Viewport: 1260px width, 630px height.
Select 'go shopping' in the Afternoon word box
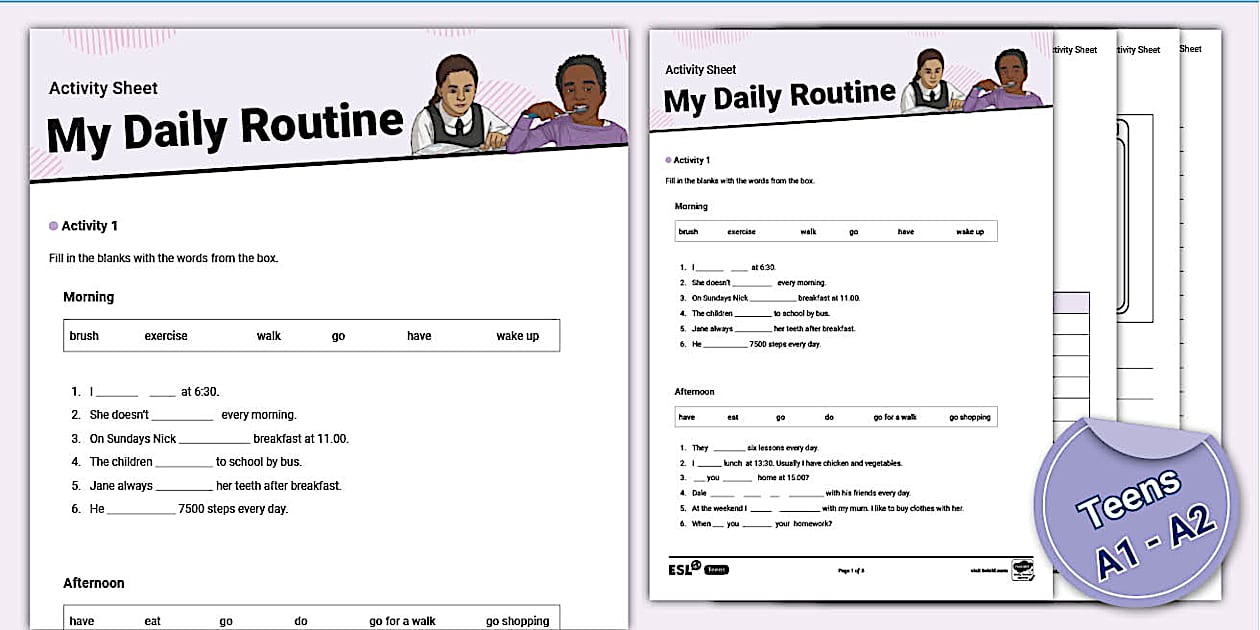point(518,620)
